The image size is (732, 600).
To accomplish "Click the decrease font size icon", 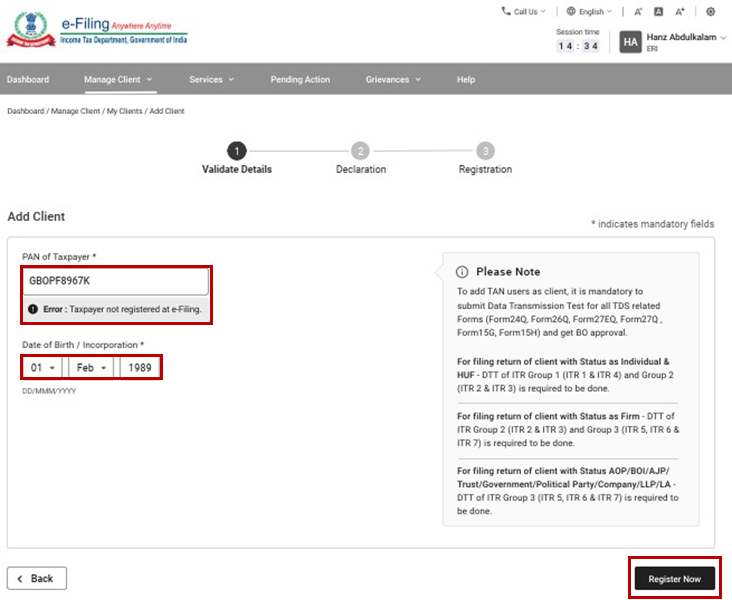I will tap(638, 12).
